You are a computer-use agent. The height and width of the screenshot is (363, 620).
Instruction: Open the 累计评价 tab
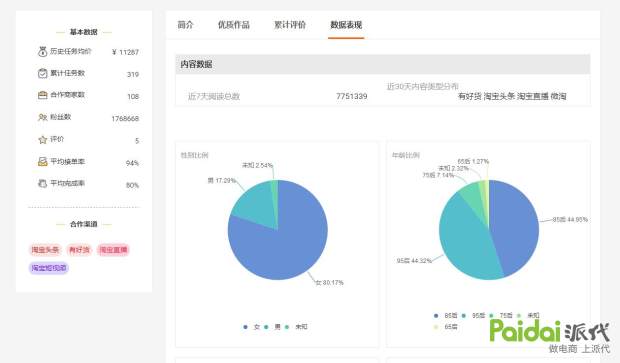[x=290, y=25]
